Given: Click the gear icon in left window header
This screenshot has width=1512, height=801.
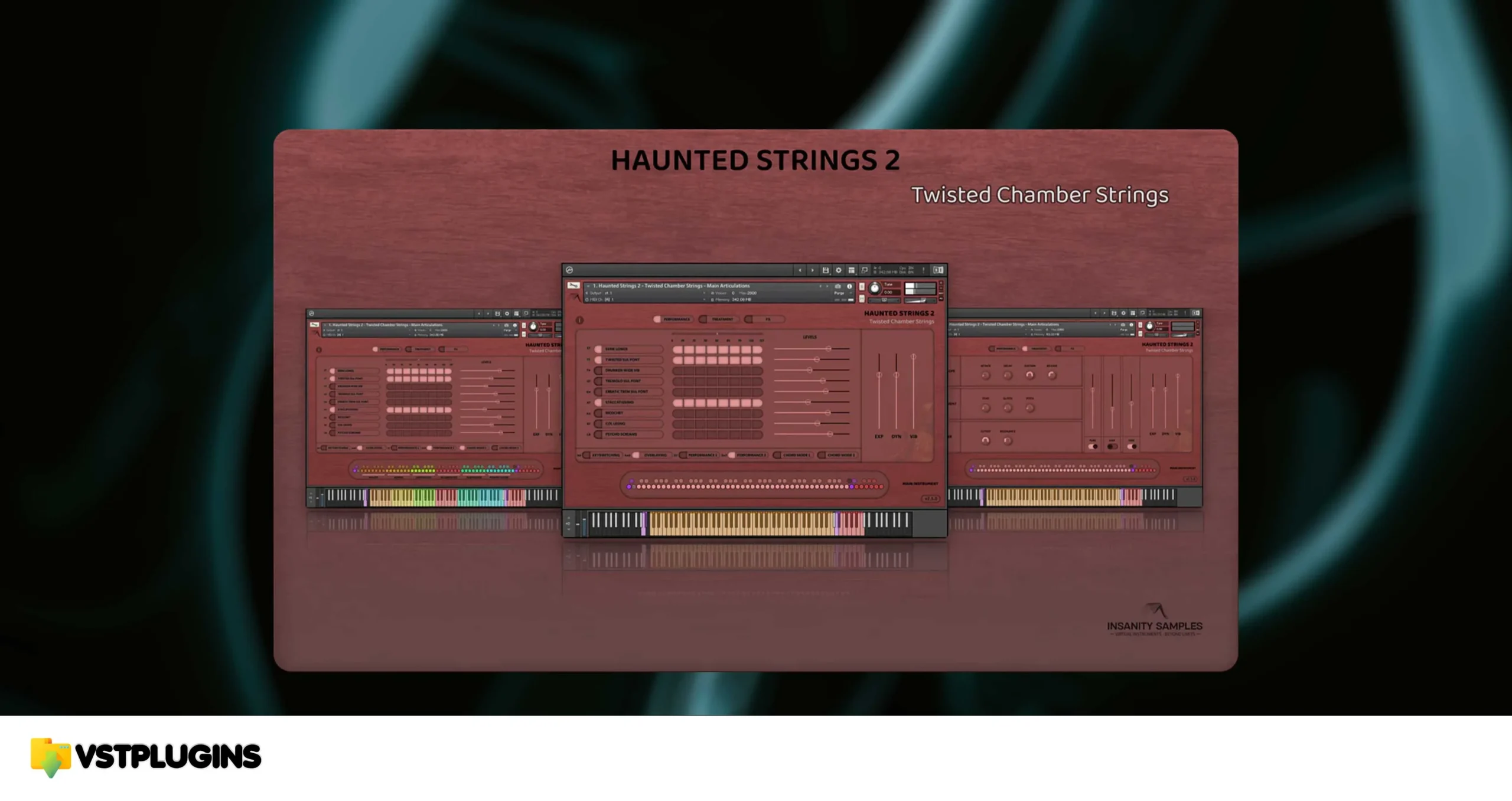Looking at the screenshot, I should [507, 313].
